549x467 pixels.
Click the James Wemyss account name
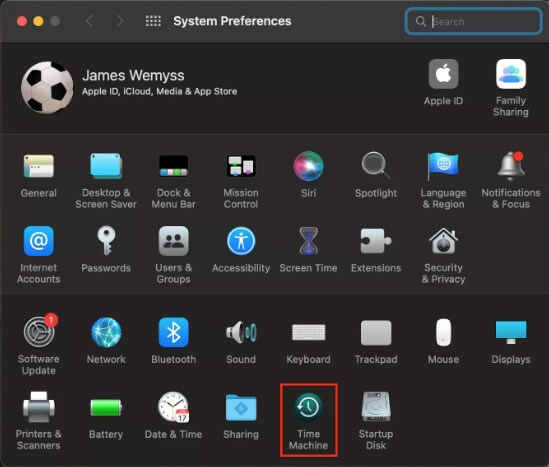pos(133,76)
